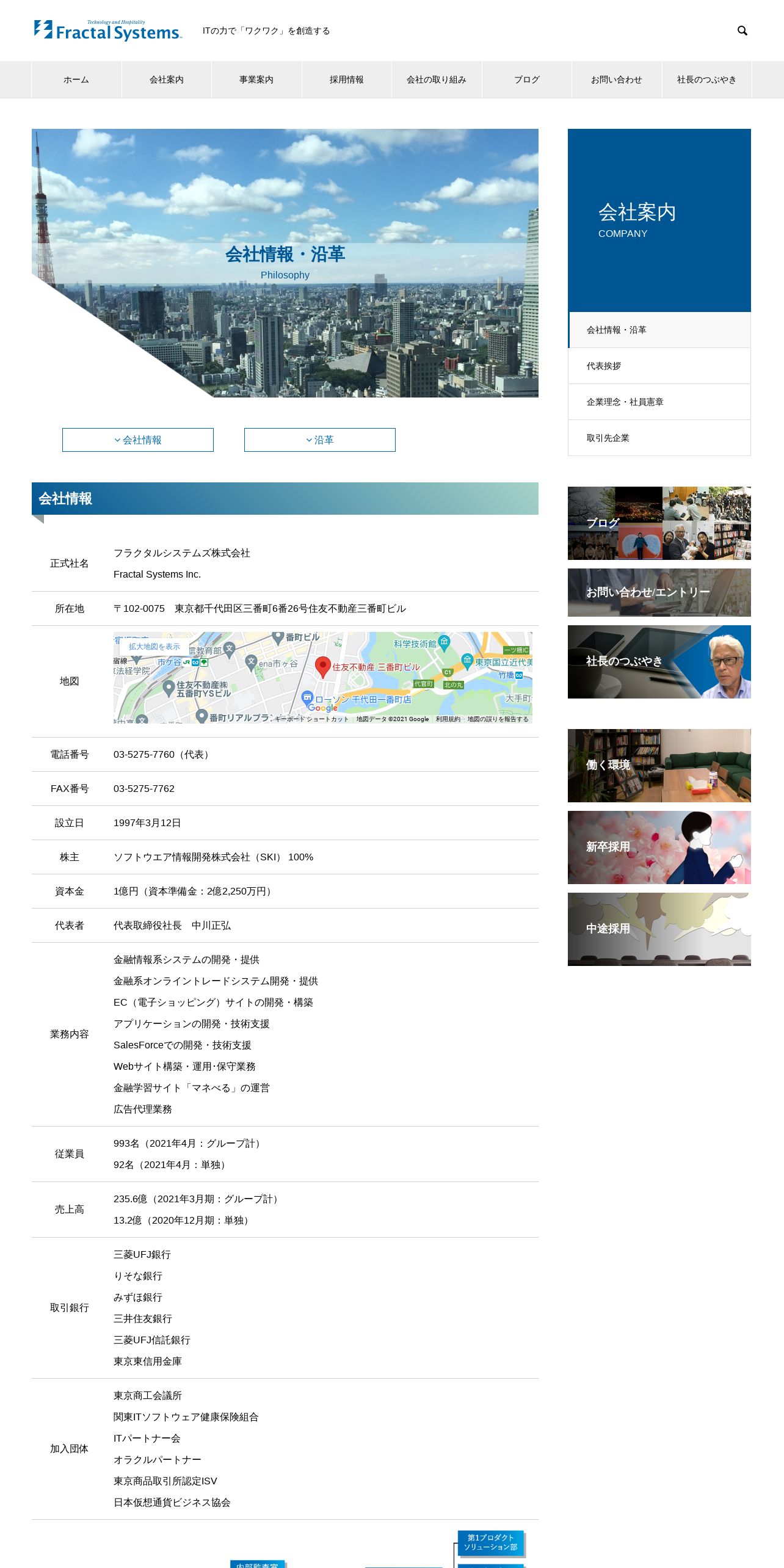The width and height of the screenshot is (784, 1568).
Task: Open the 会社案内 menu item
Action: click(167, 79)
